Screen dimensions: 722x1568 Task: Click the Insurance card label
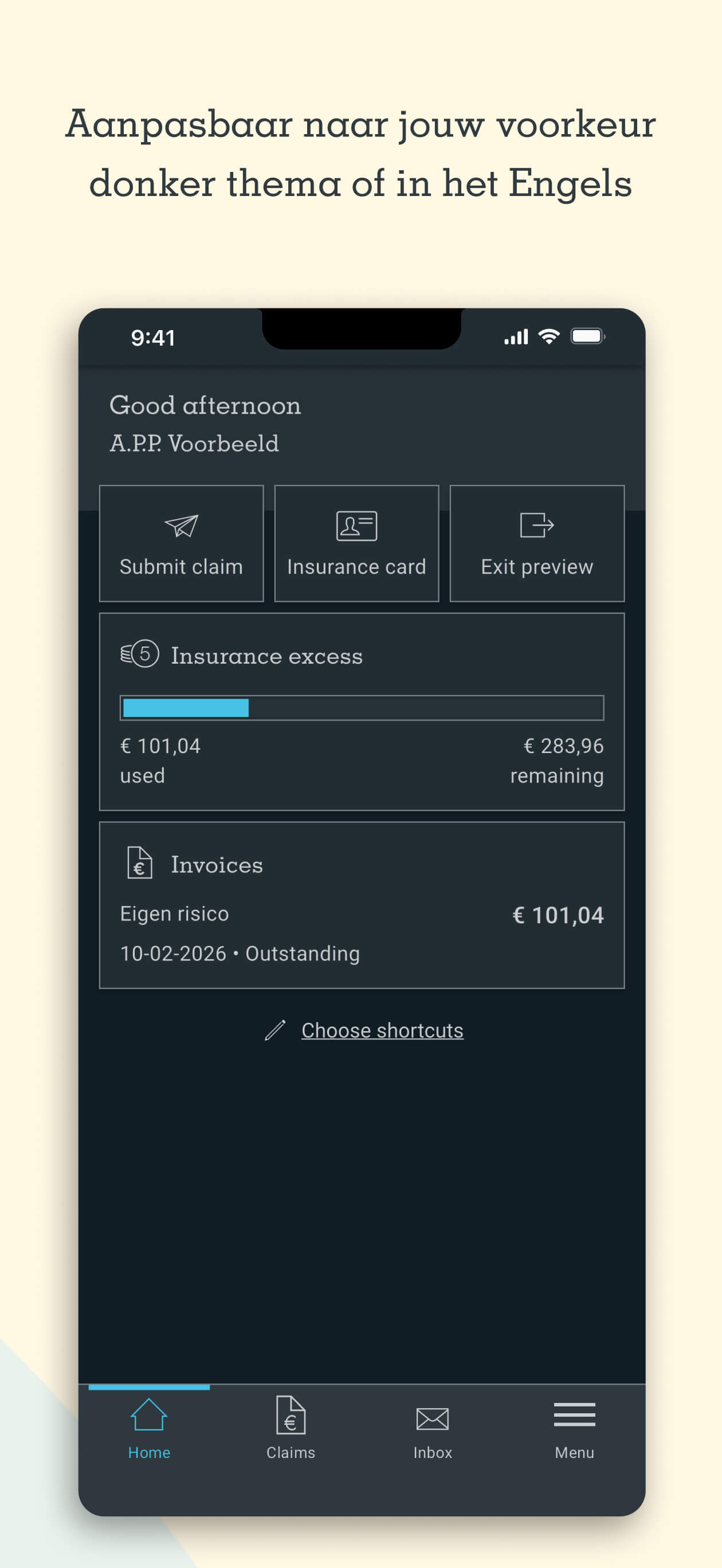(357, 567)
